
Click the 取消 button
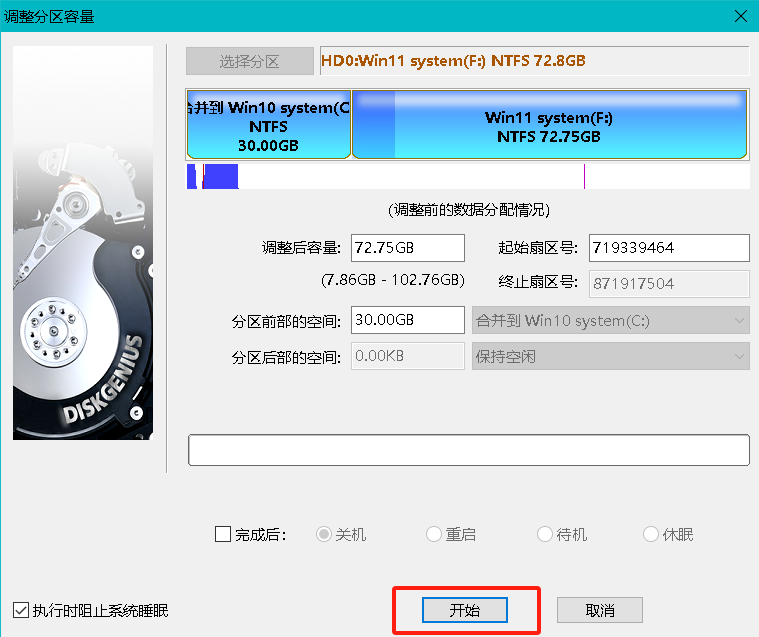click(x=600, y=610)
